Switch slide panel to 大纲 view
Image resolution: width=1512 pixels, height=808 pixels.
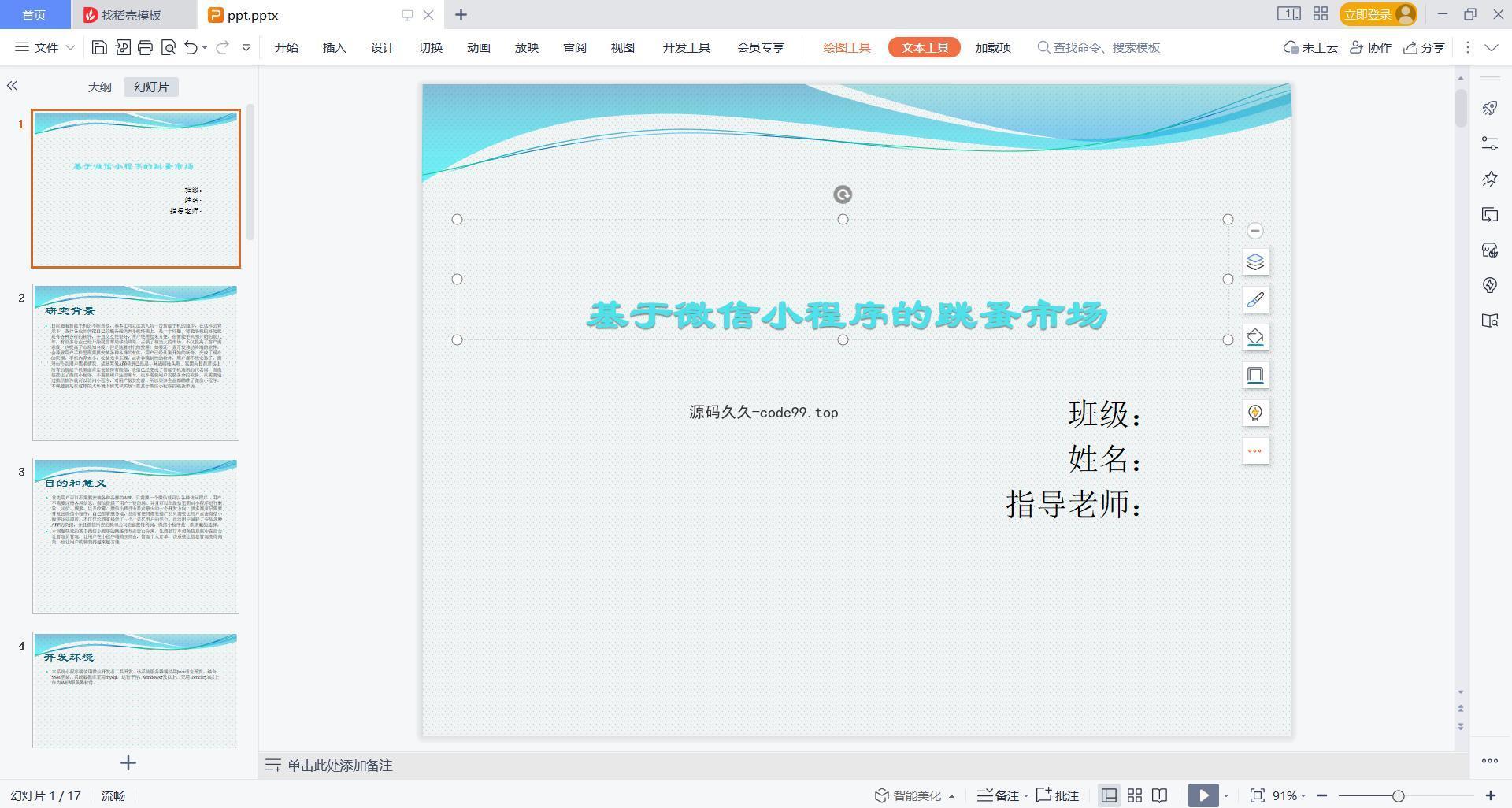[99, 87]
